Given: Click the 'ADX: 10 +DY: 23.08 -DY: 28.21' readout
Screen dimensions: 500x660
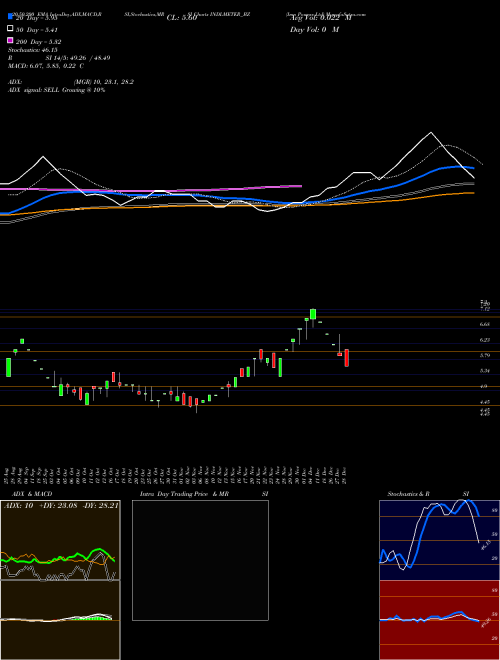Looking at the screenshot, I should (x=61, y=506).
